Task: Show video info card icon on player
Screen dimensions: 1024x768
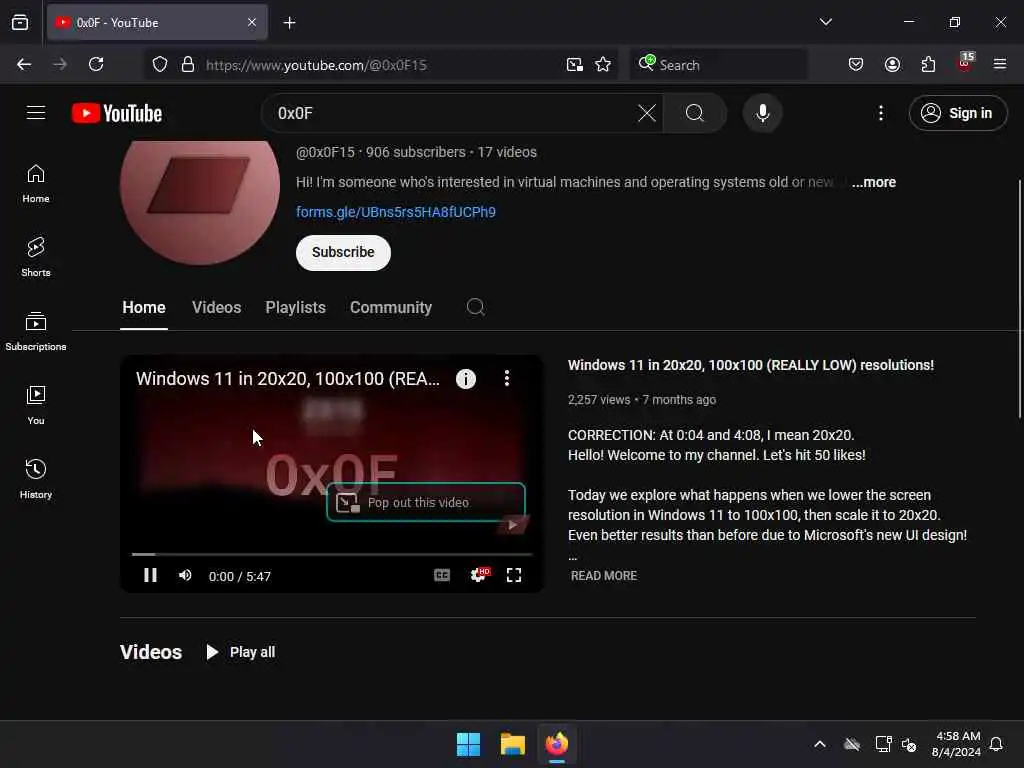Action: [x=466, y=379]
